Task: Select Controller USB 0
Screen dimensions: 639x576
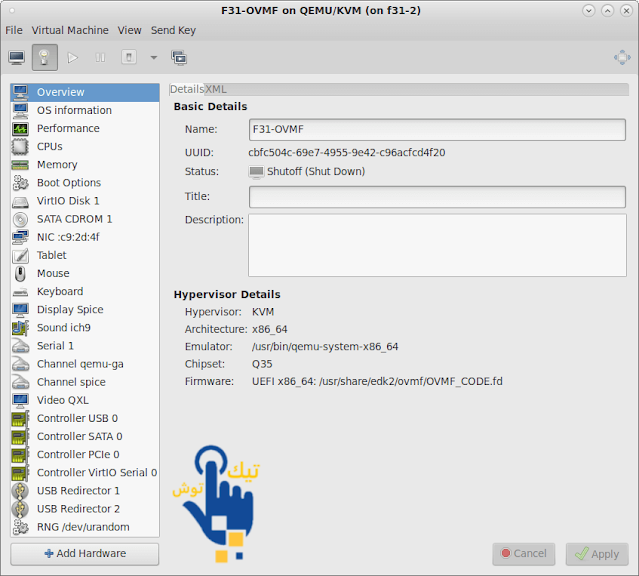Action: point(85,418)
